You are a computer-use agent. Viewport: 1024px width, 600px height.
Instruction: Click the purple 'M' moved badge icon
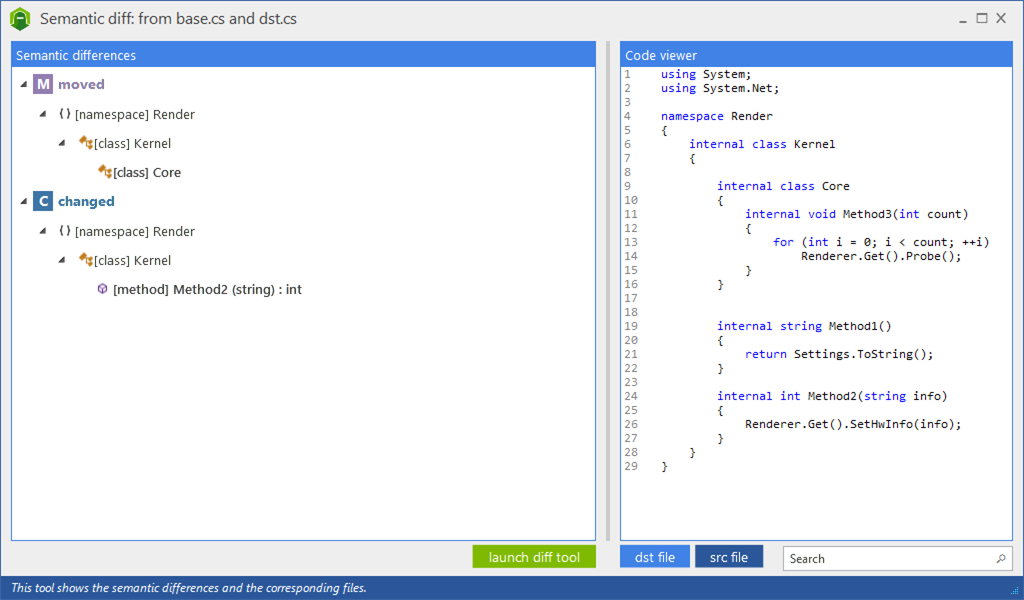point(43,85)
